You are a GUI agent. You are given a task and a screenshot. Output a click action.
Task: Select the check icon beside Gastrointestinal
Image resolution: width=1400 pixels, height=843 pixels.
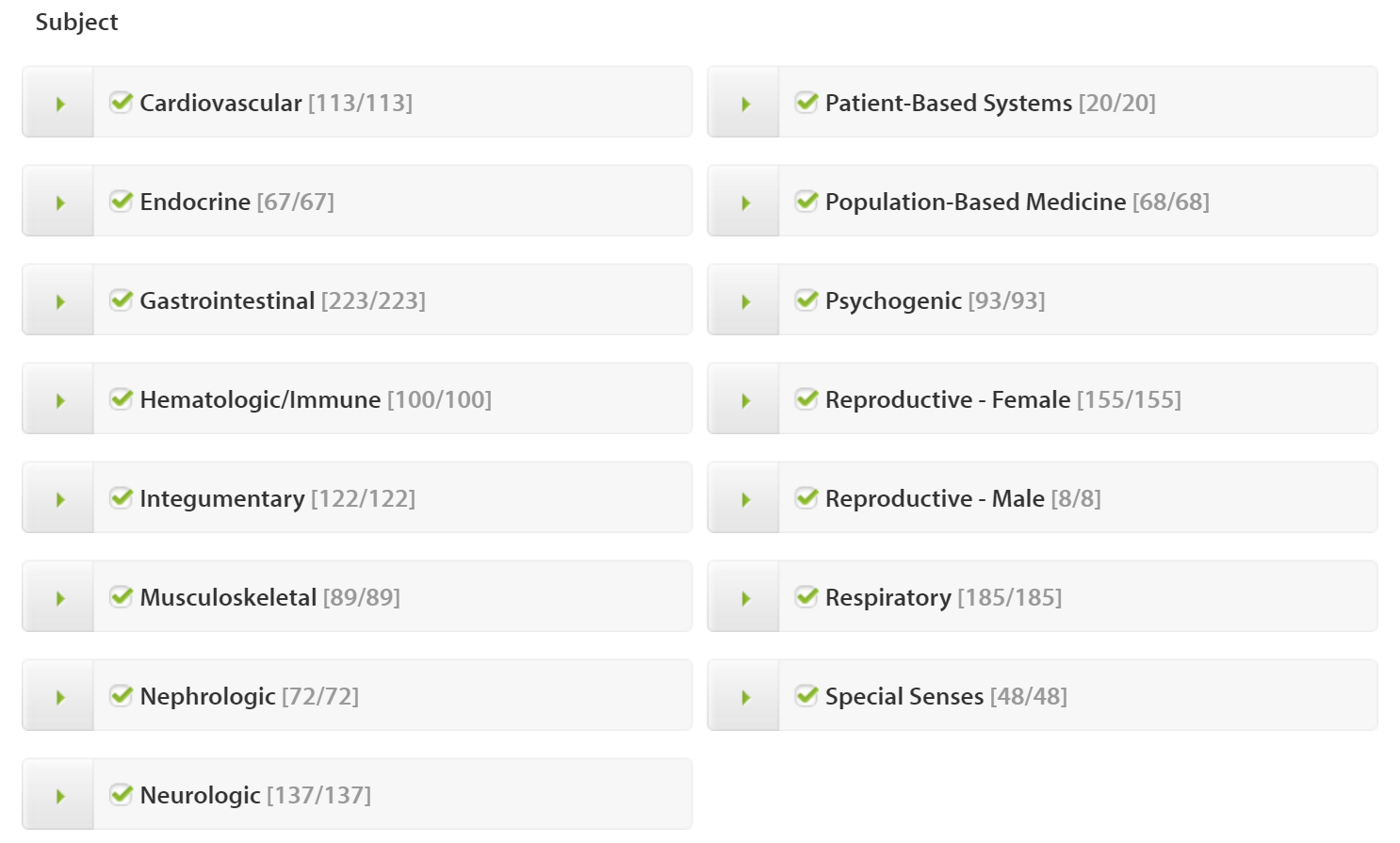click(122, 300)
